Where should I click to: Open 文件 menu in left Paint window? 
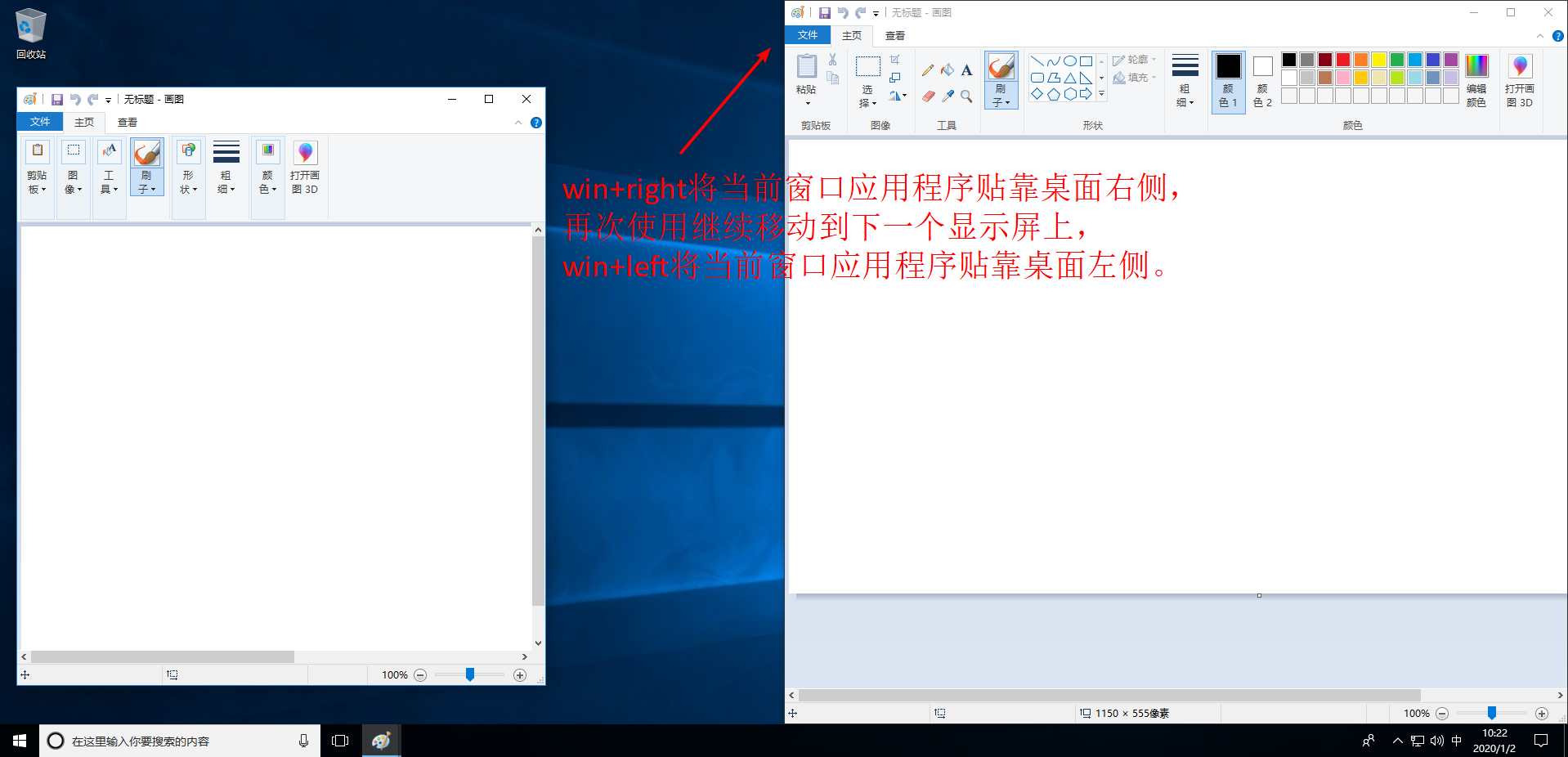(x=40, y=122)
